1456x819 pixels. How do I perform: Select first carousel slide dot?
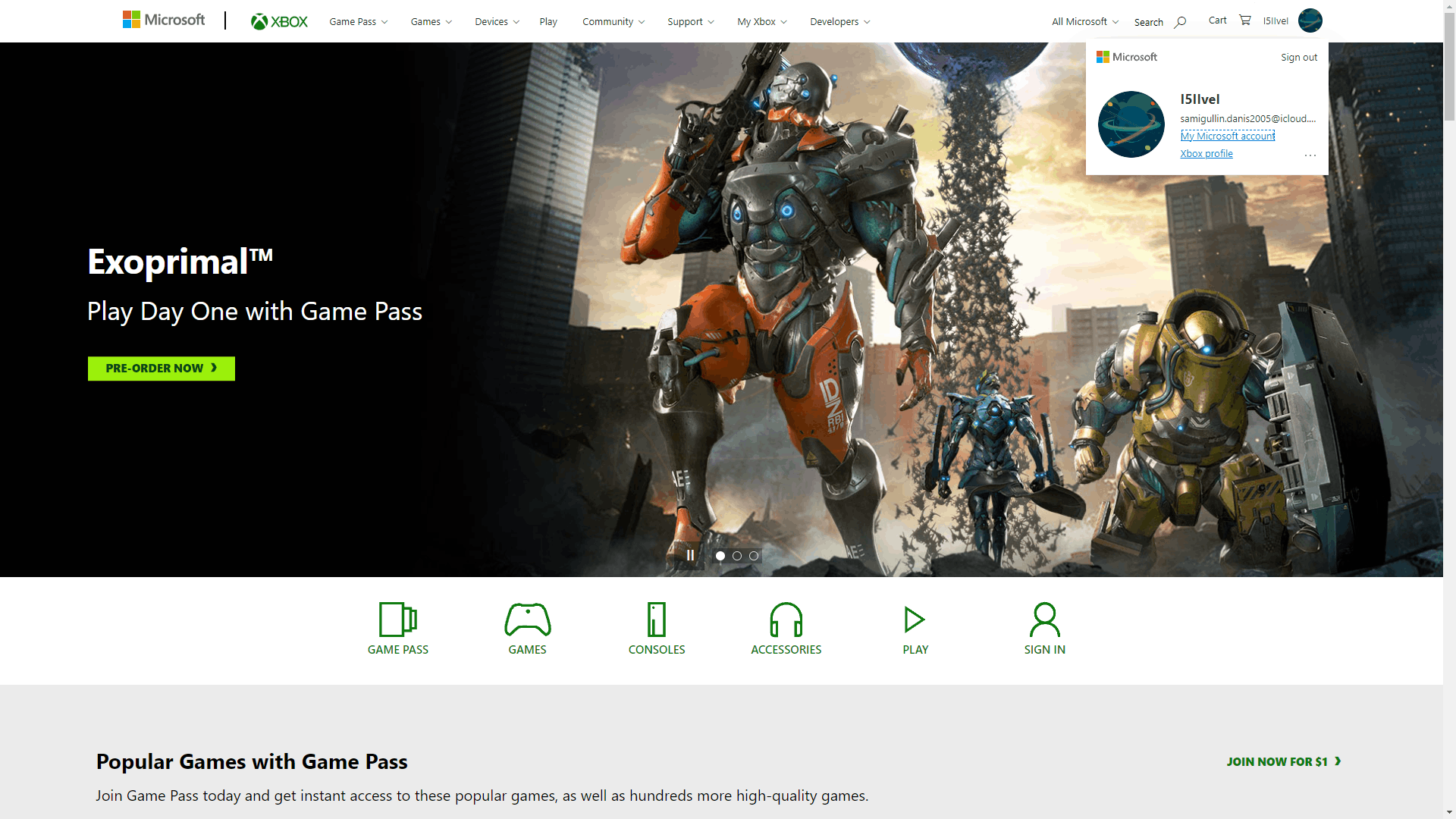[x=720, y=556]
